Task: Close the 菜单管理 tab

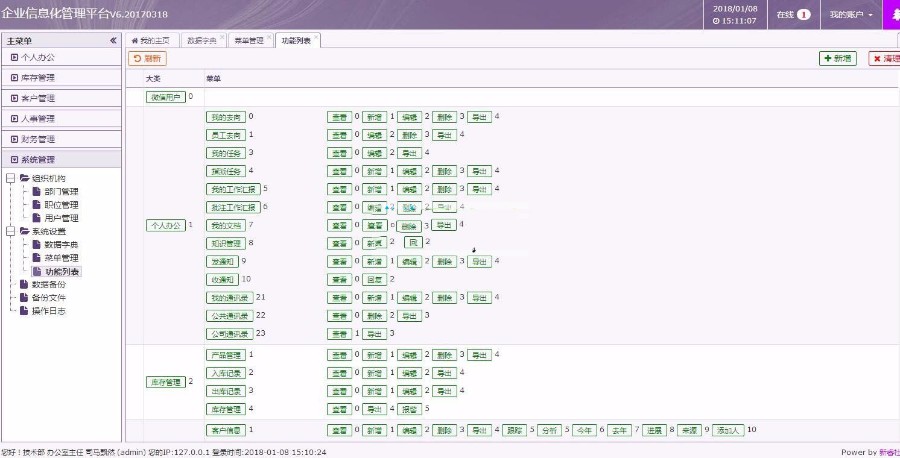Action: pos(269,37)
